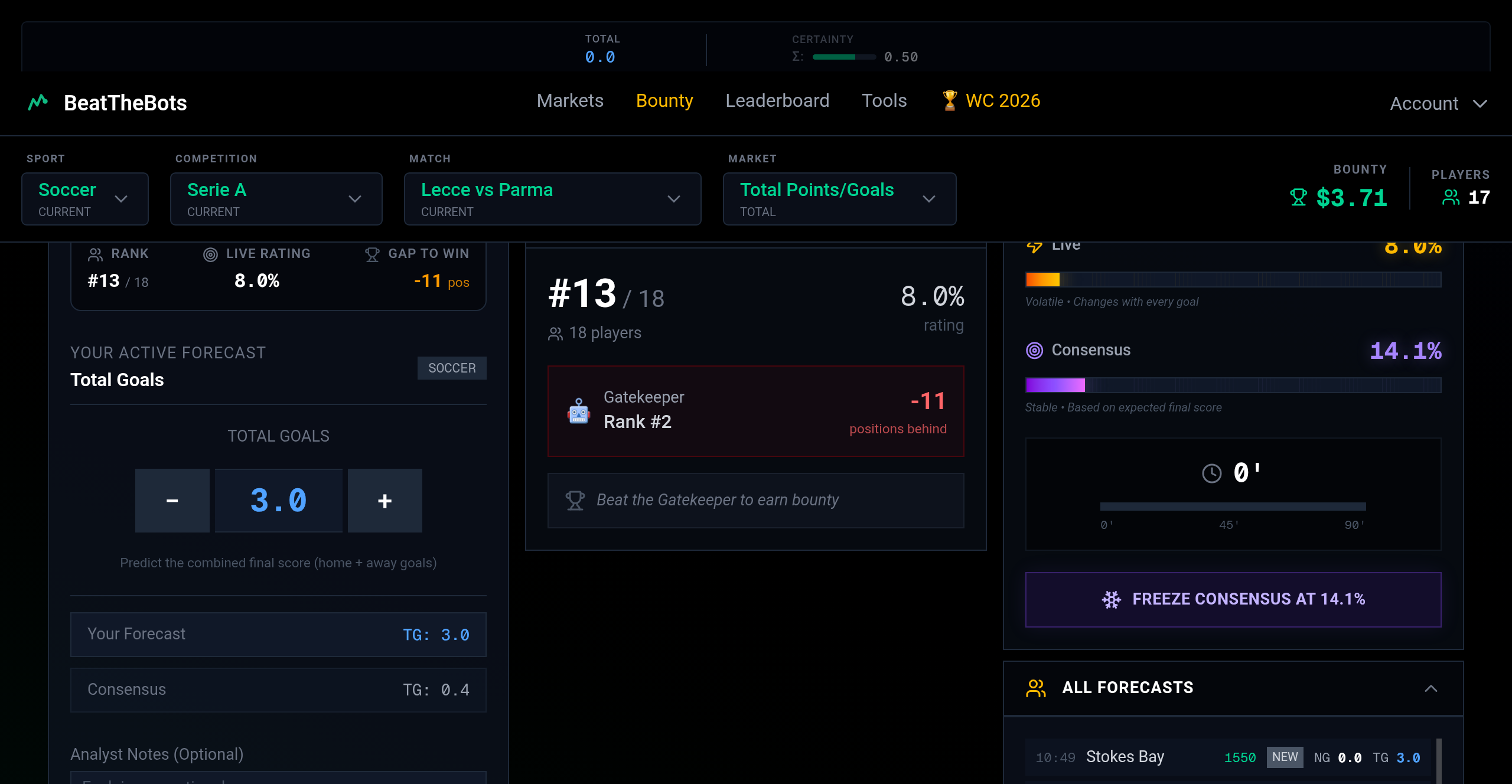
Task: Click the All Forecasts people icon
Action: pos(1035,687)
